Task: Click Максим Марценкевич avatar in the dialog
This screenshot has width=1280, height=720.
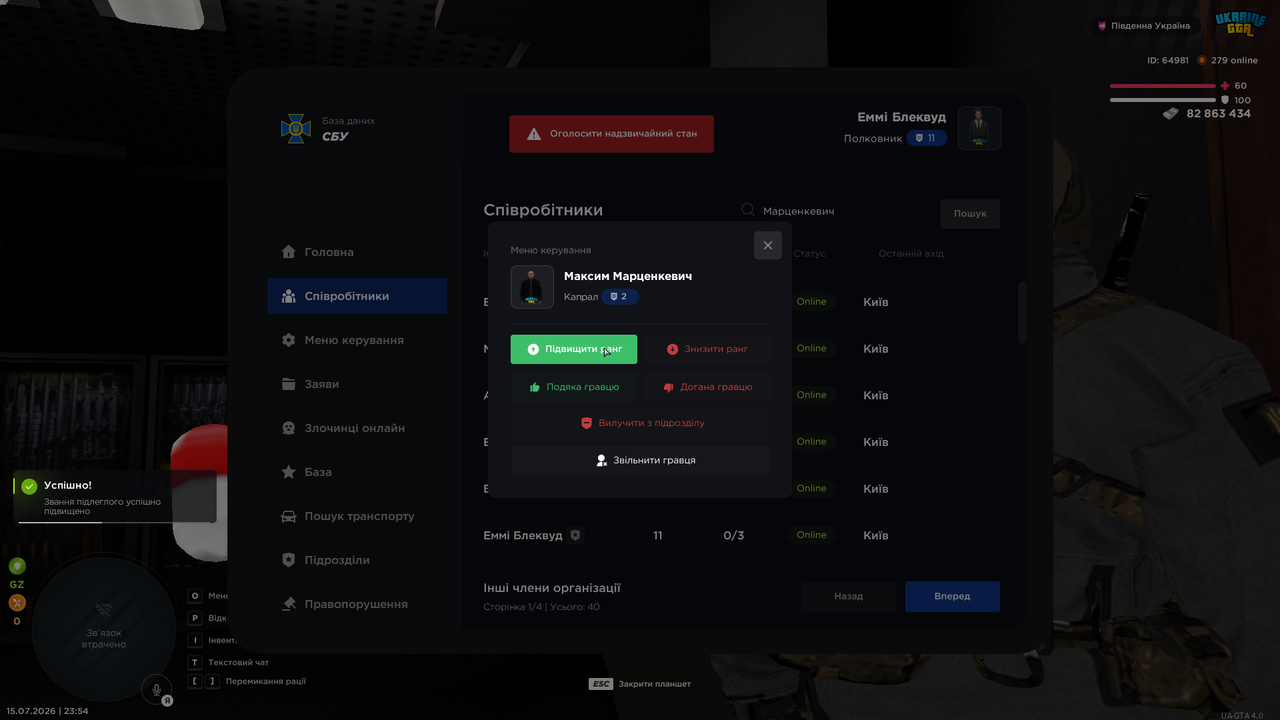Action: [x=532, y=287]
